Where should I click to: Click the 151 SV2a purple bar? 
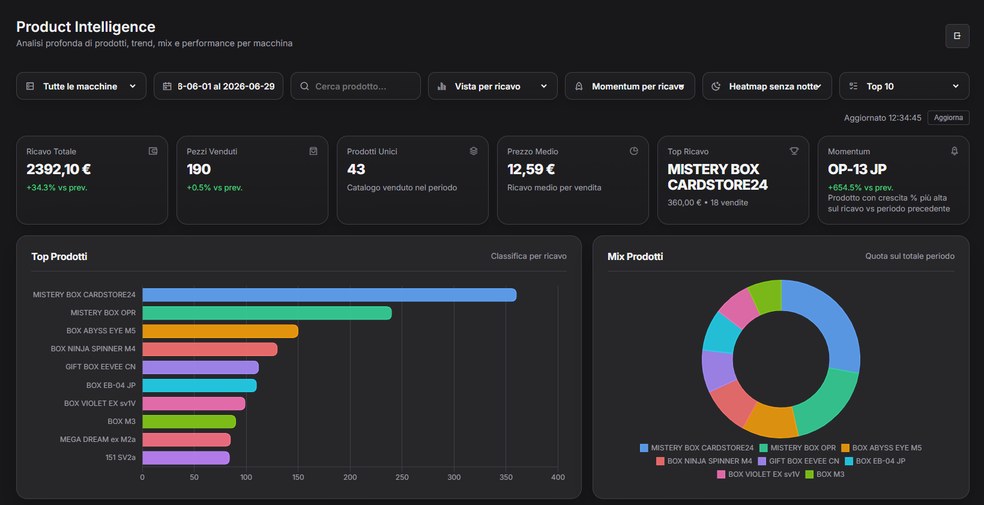(x=186, y=458)
